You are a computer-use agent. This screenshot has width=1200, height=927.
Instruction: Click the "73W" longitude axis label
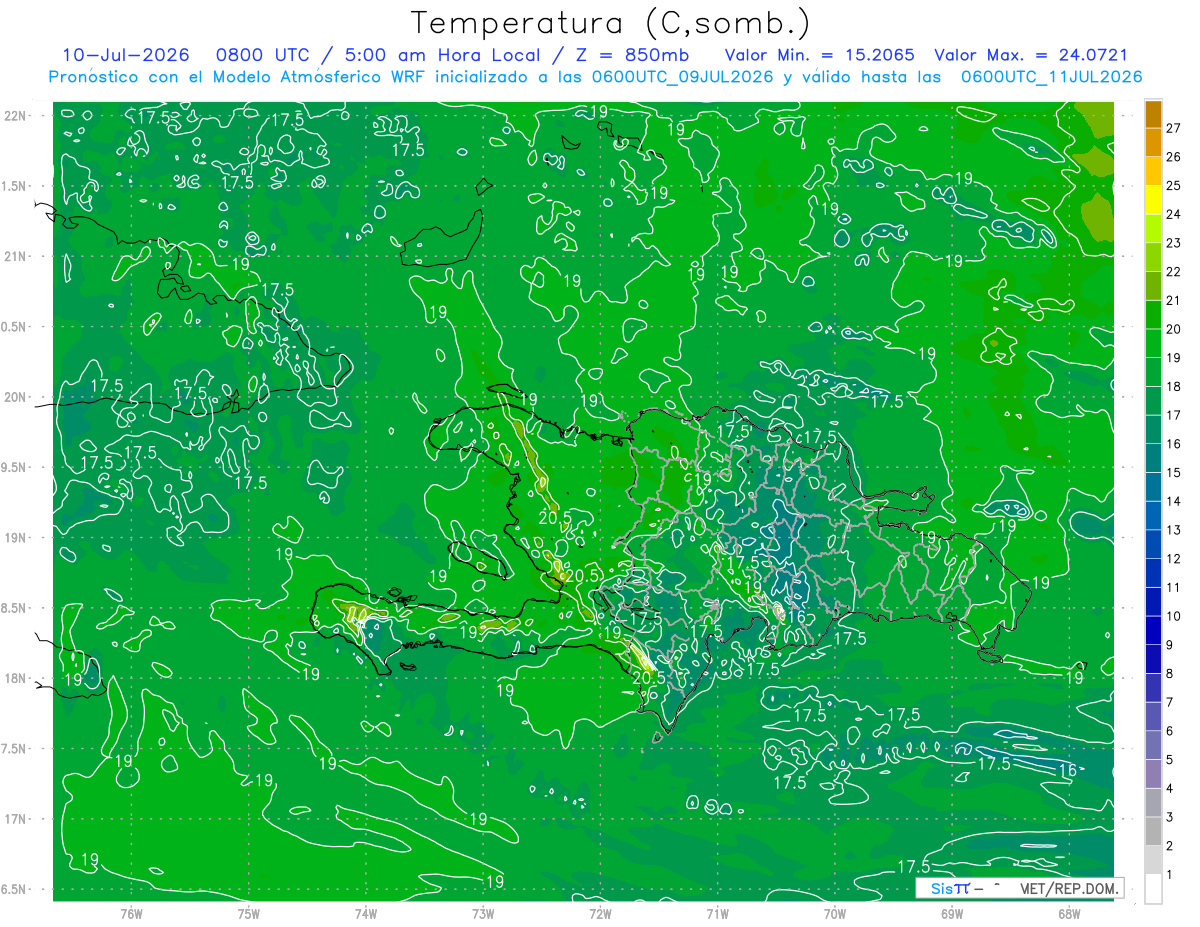click(483, 913)
